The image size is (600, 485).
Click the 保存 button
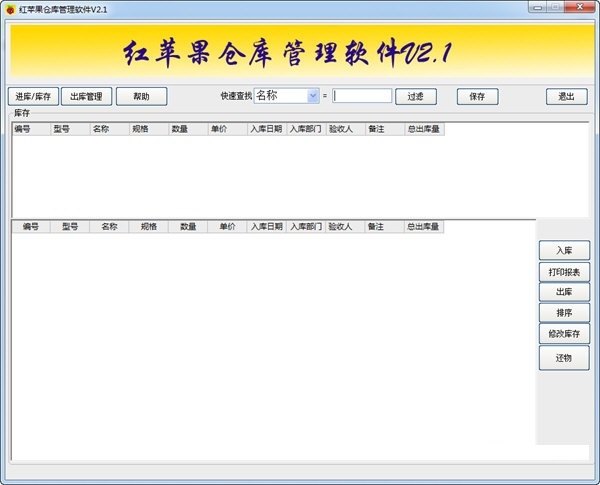click(x=477, y=97)
